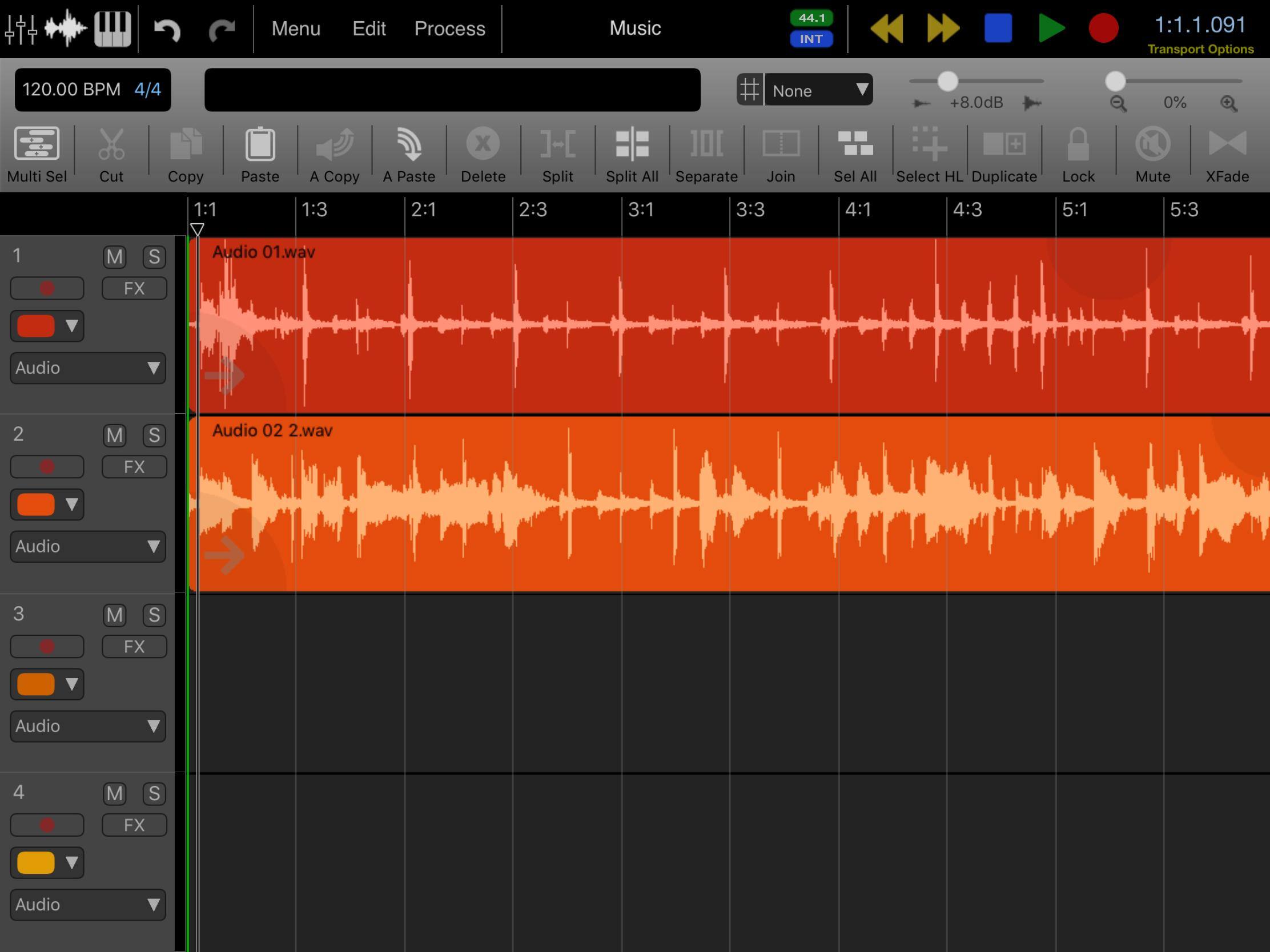Click the zoom slider handle at 0%
The image size is (1270, 952).
tap(1115, 82)
